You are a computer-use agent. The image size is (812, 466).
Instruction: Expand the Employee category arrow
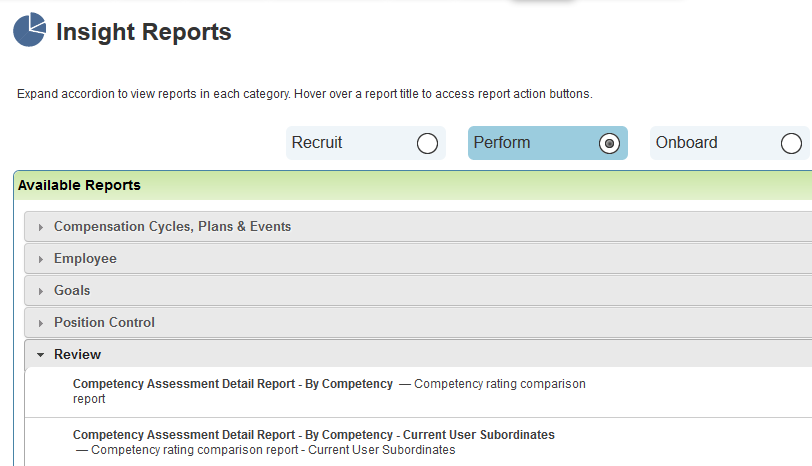[40, 259]
